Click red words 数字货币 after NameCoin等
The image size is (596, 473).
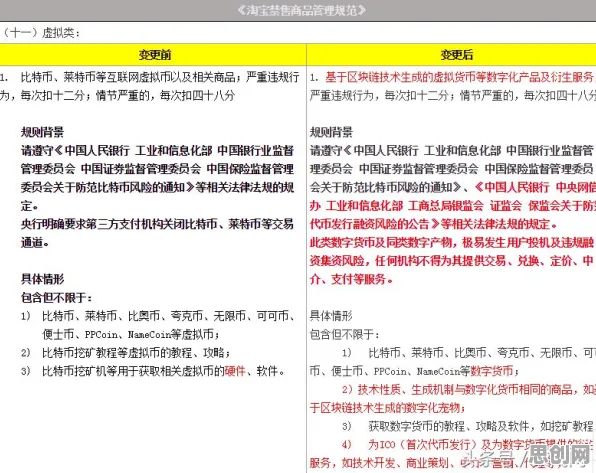491,371
